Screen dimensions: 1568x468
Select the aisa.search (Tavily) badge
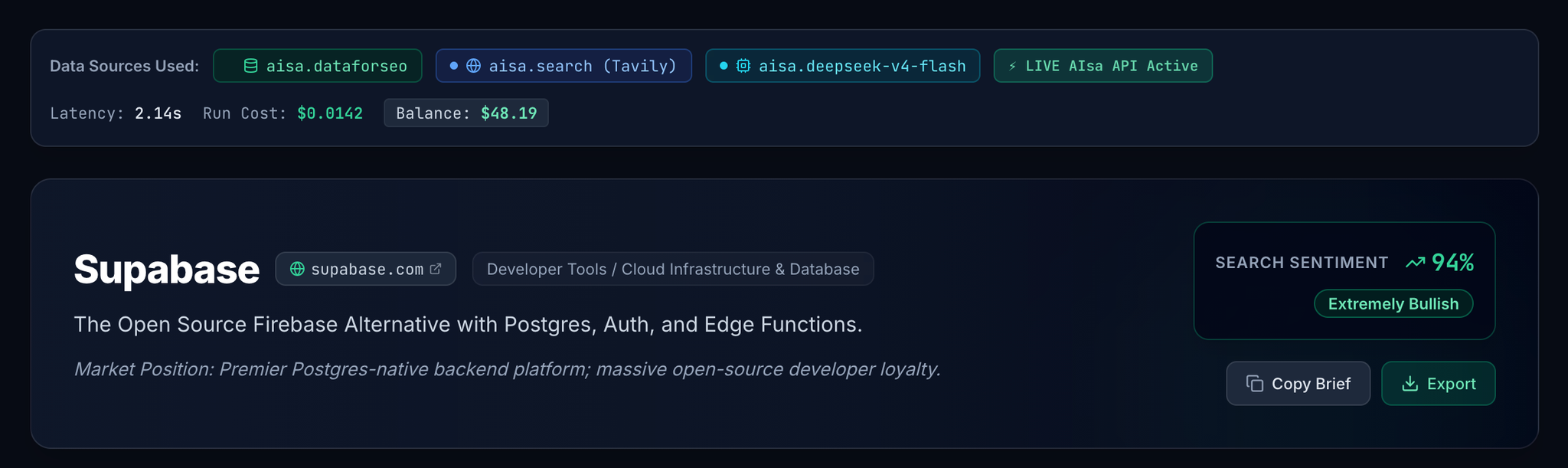(563, 66)
